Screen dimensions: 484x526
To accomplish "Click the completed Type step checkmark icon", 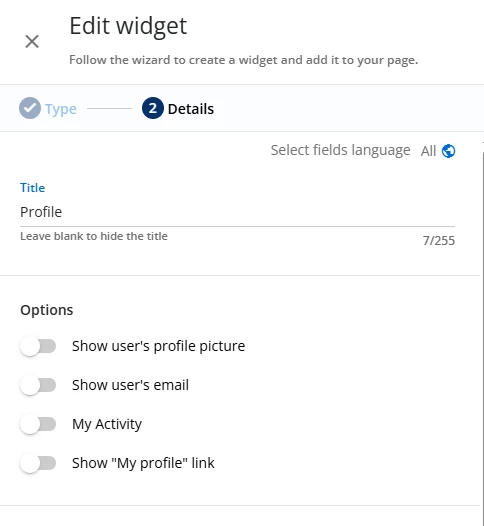I will point(30,108).
